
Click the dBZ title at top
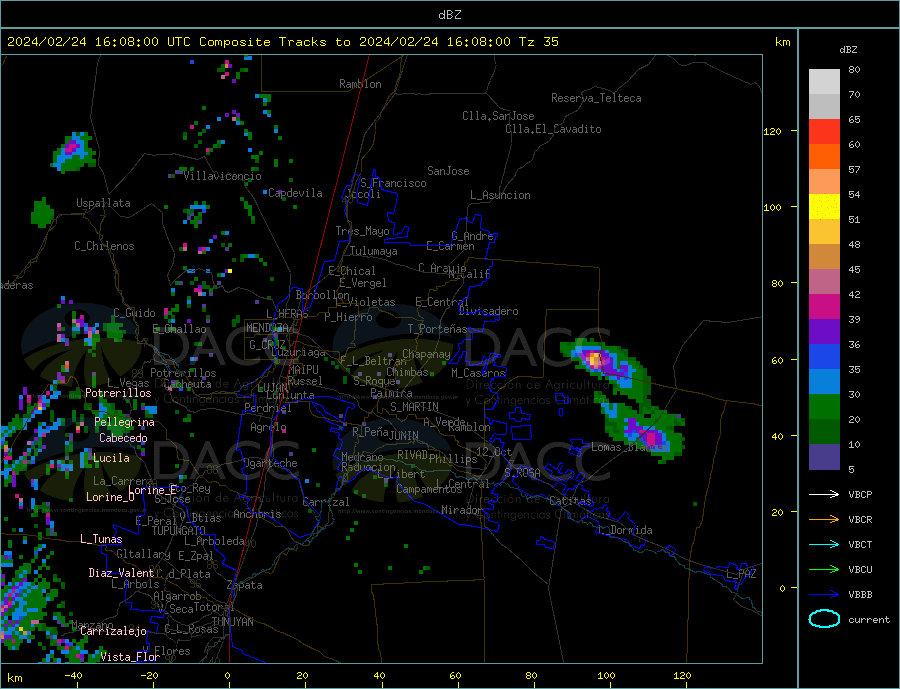click(449, 15)
